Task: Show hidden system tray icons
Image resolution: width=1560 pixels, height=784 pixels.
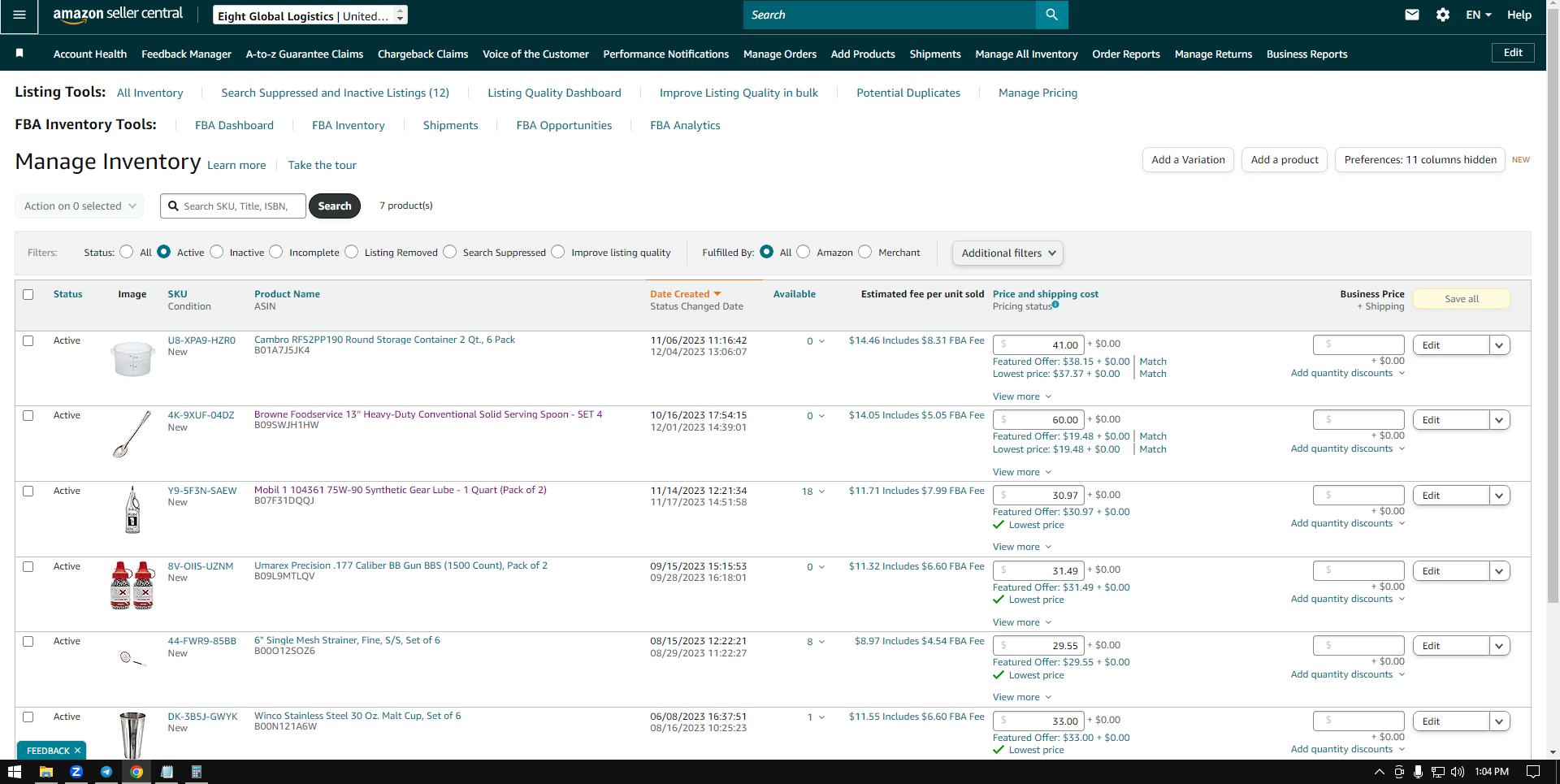Action: pos(1379,772)
